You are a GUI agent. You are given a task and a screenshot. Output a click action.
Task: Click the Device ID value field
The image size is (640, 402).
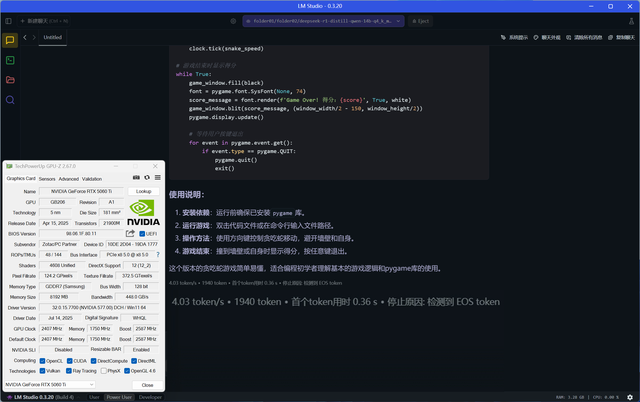point(133,244)
